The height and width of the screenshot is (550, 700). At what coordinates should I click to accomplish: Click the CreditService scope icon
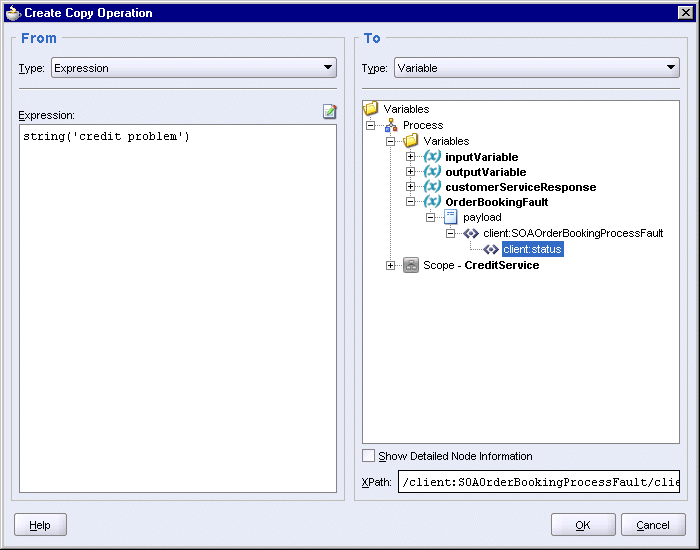pyautogui.click(x=411, y=265)
